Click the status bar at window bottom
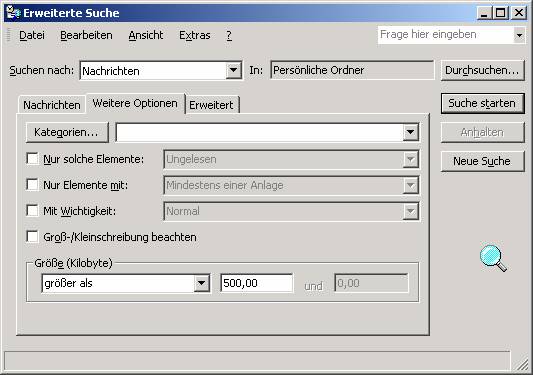533x375 pixels. click(257, 361)
